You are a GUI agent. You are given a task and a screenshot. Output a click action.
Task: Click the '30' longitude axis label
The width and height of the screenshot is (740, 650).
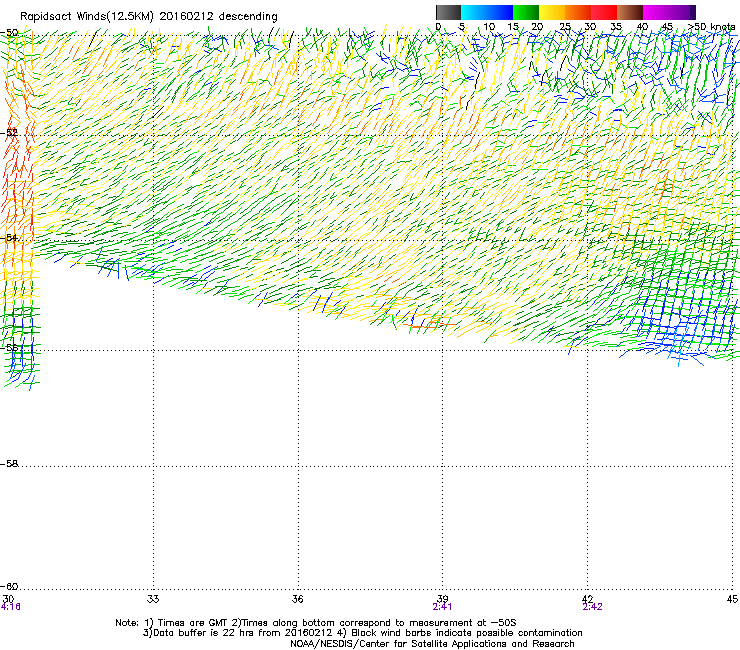coord(8,599)
